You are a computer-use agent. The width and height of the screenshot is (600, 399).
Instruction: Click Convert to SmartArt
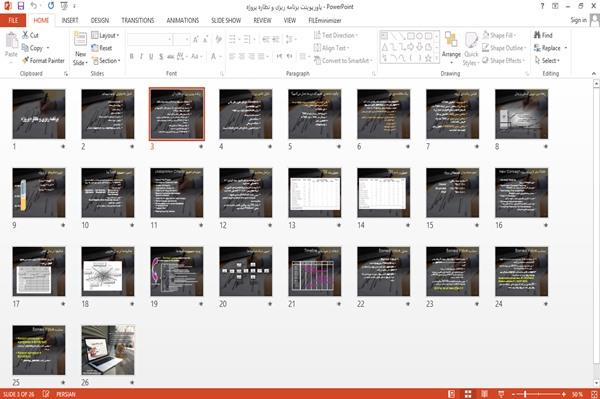coord(342,60)
